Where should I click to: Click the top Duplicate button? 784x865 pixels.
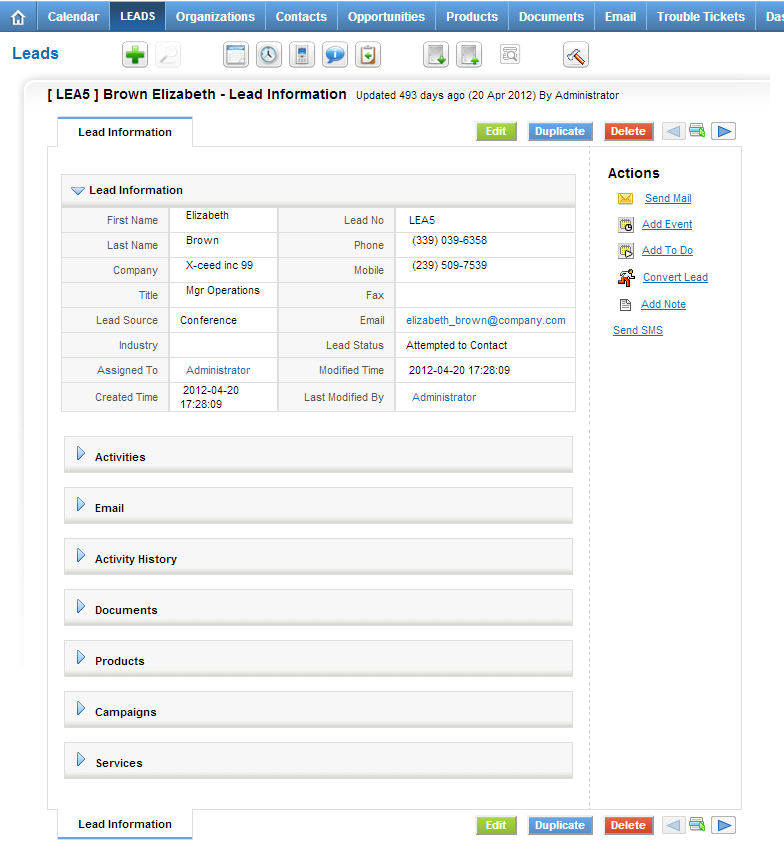tap(560, 131)
